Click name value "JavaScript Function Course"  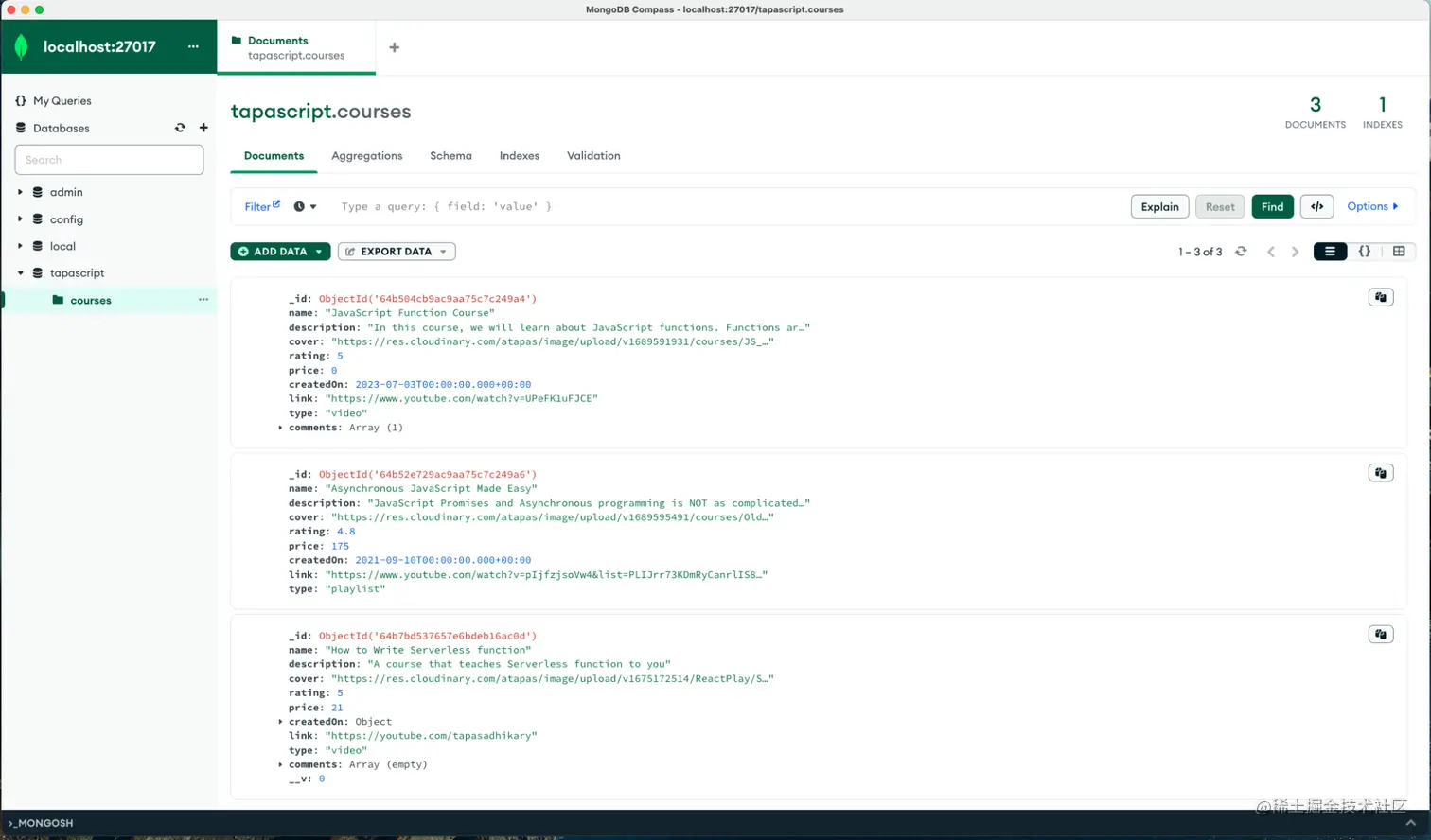point(410,313)
